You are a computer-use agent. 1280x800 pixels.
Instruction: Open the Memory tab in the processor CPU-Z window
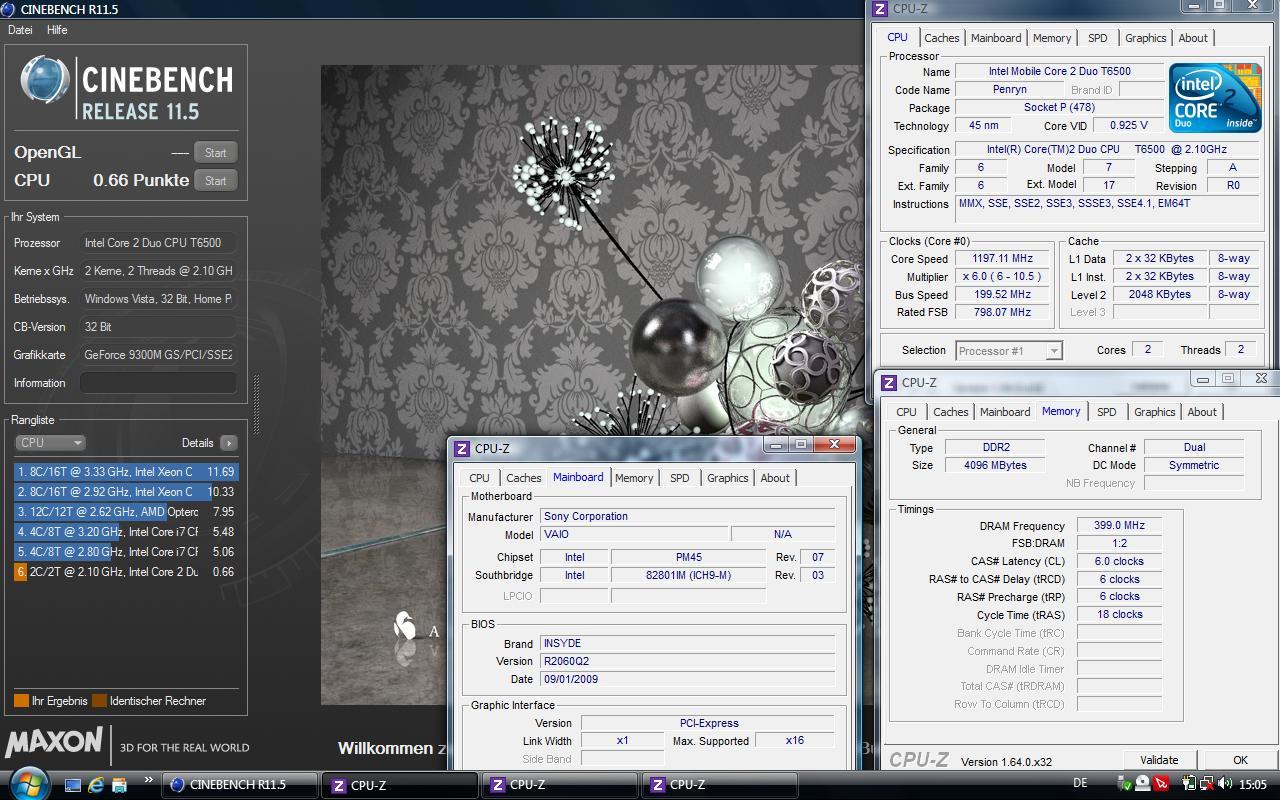point(1052,38)
